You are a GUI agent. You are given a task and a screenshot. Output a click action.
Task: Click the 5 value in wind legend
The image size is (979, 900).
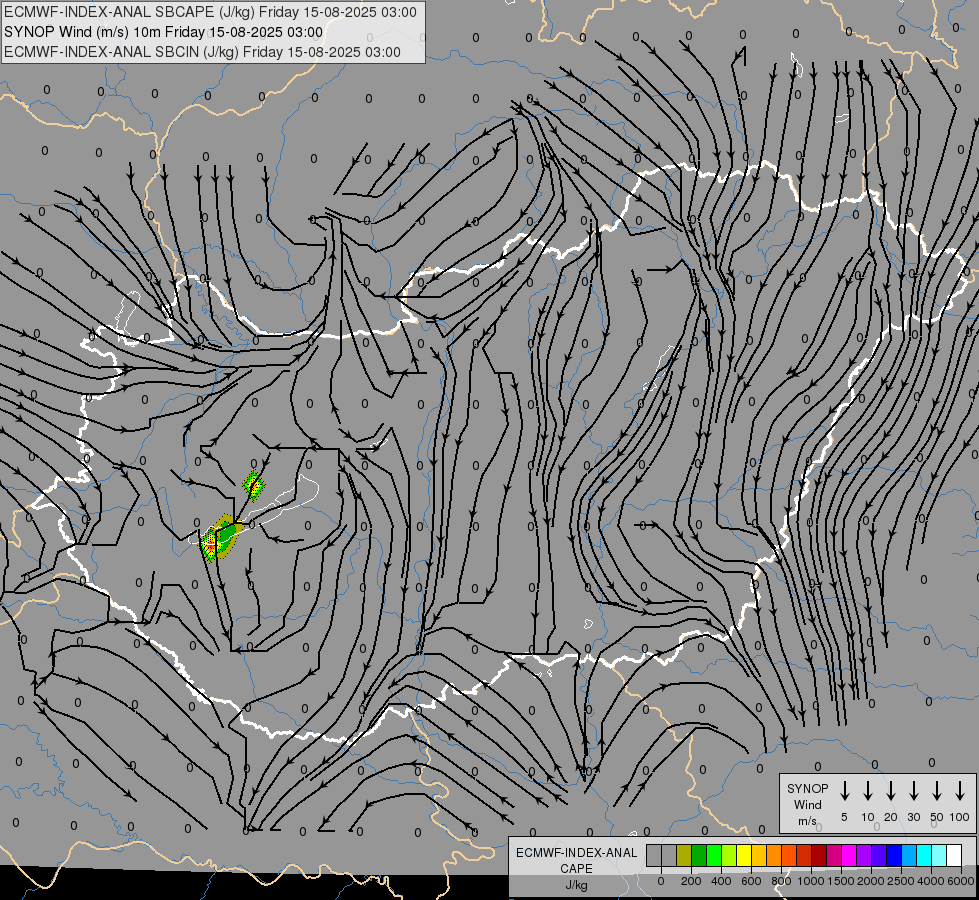click(844, 817)
